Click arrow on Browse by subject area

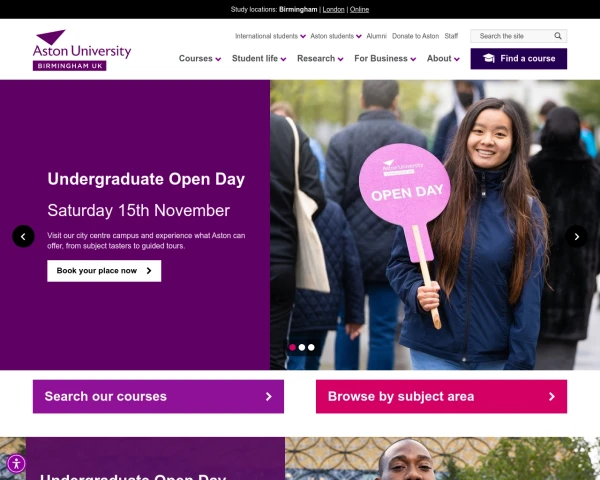[x=552, y=397]
